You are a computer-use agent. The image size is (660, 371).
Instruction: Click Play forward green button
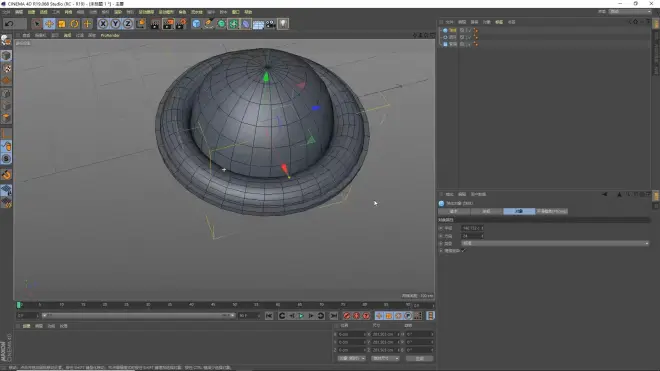click(301, 316)
